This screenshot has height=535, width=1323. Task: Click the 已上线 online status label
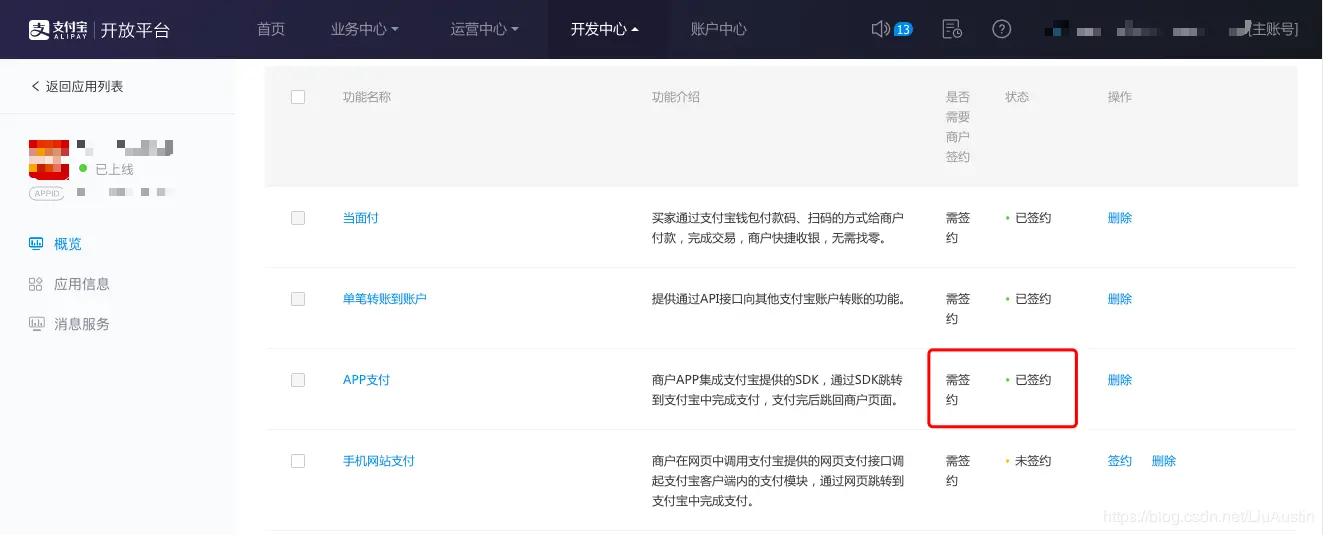point(114,170)
